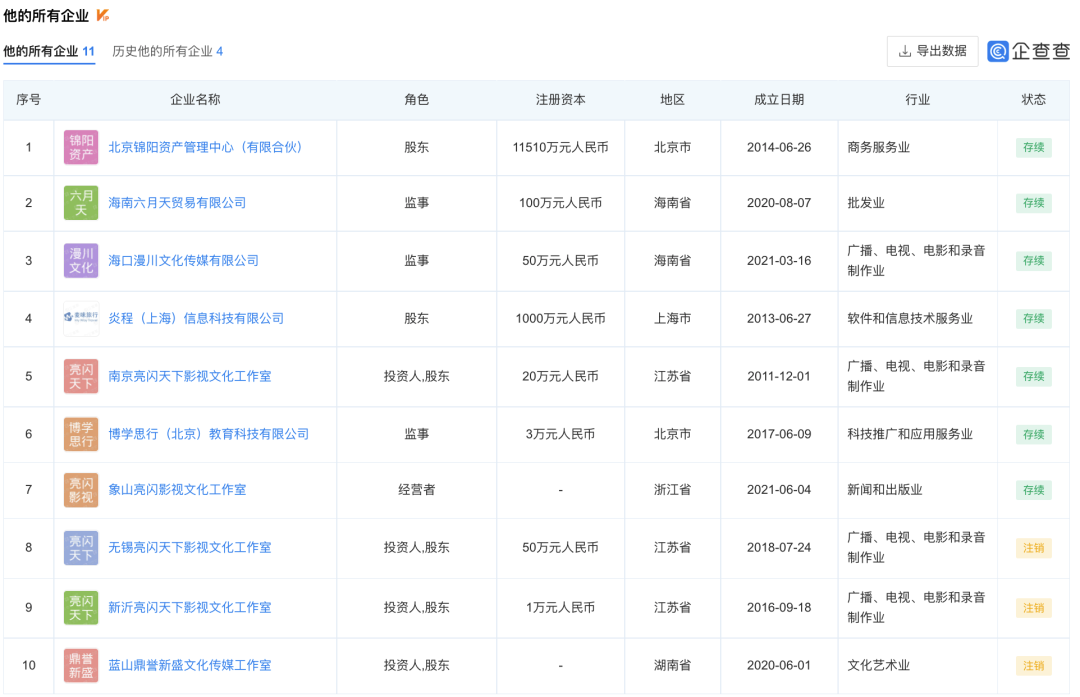Screen dimensions: 1080x697
Task: Click the 湖南省 region cell
Action: pyautogui.click(x=672, y=666)
